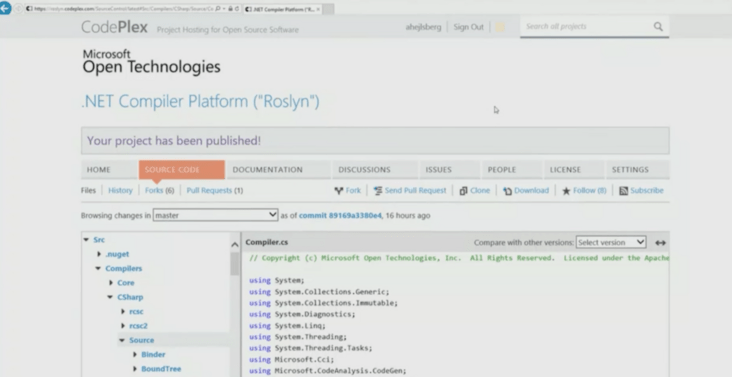Open a new browser tab
Viewport: 732px width, 377px height.
328,9
